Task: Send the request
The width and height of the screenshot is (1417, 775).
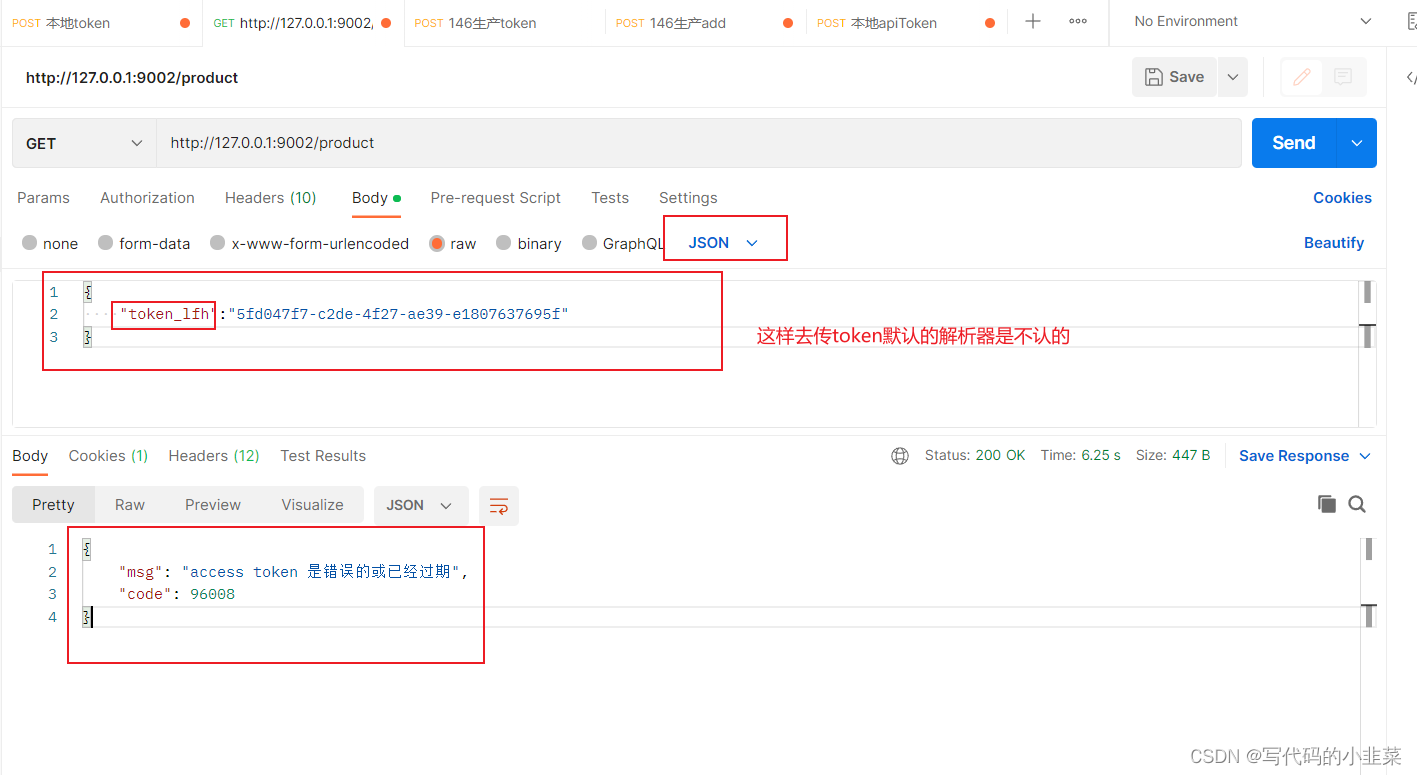Action: 1292,142
